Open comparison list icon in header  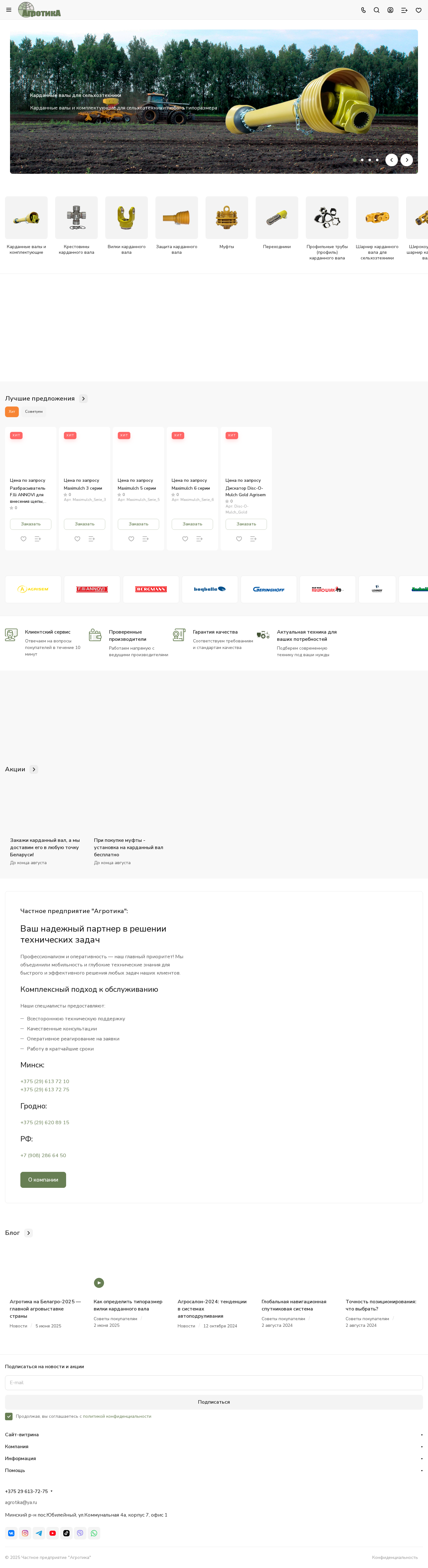[404, 10]
